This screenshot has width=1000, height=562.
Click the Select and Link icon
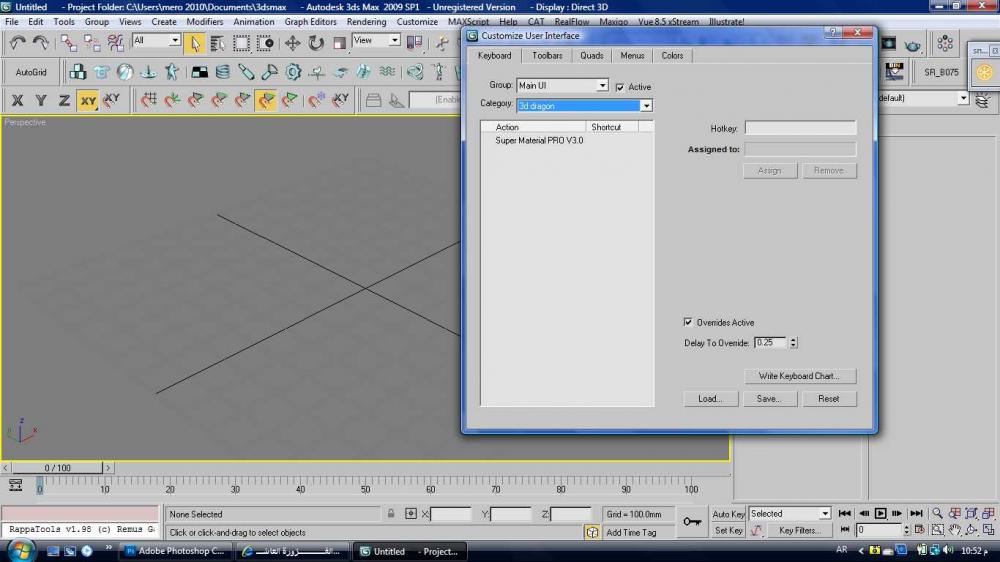(68, 43)
